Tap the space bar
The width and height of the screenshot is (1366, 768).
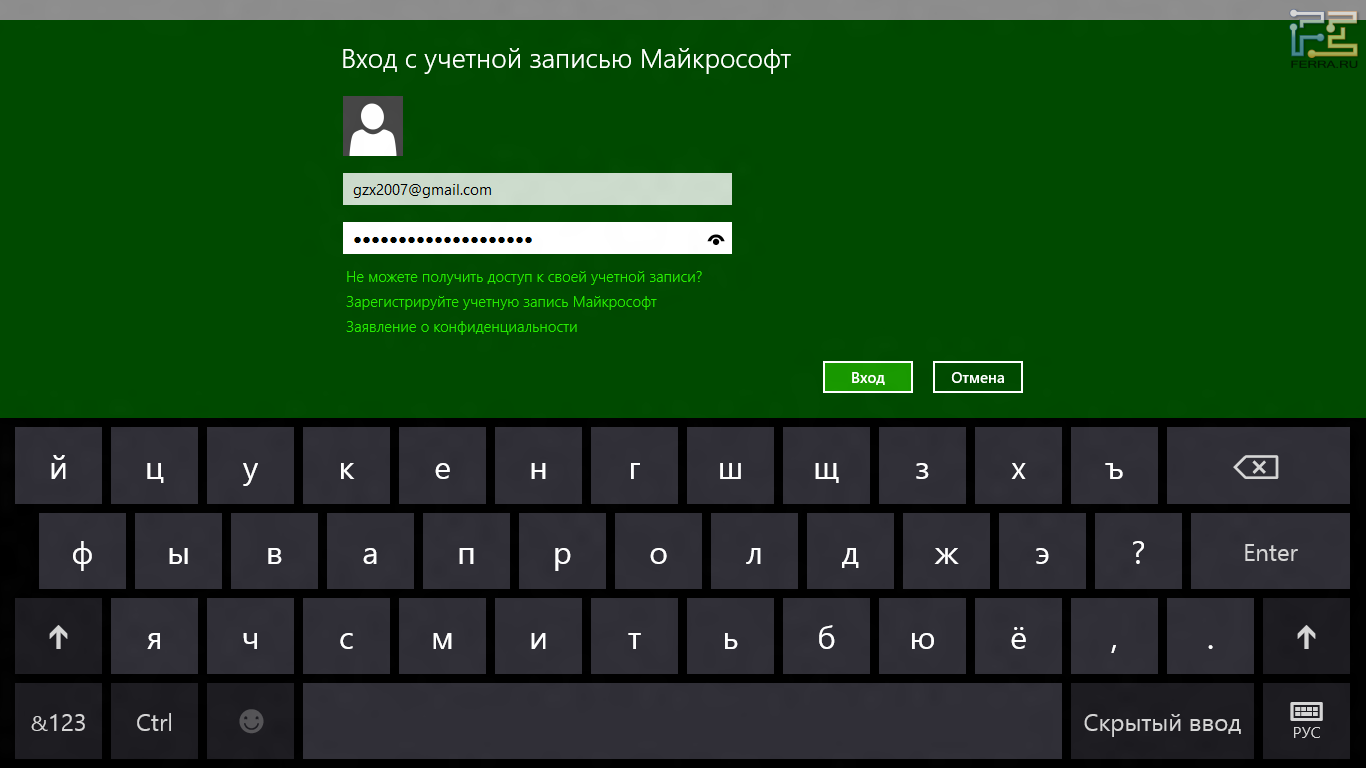682,722
